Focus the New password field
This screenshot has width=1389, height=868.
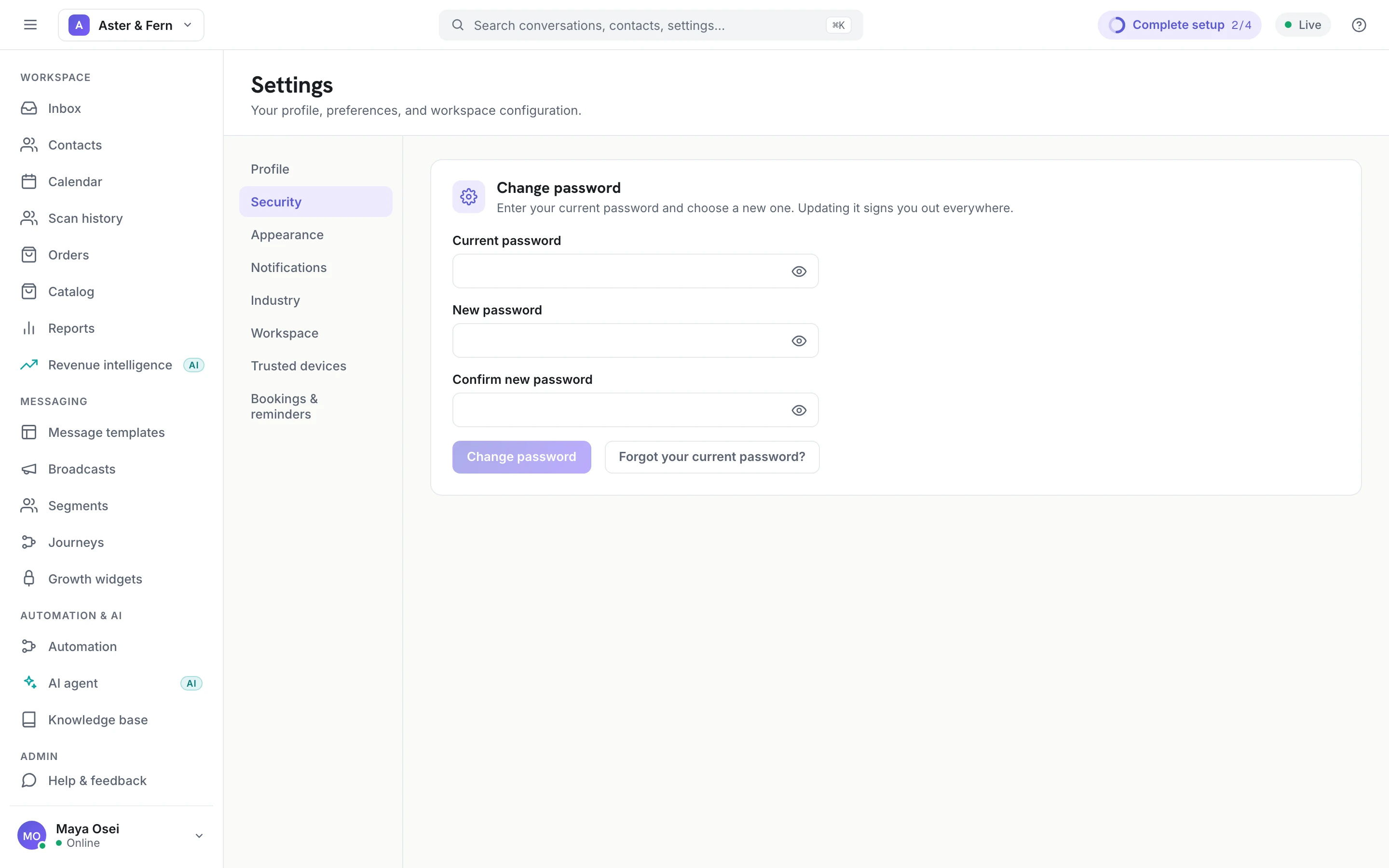point(635,341)
